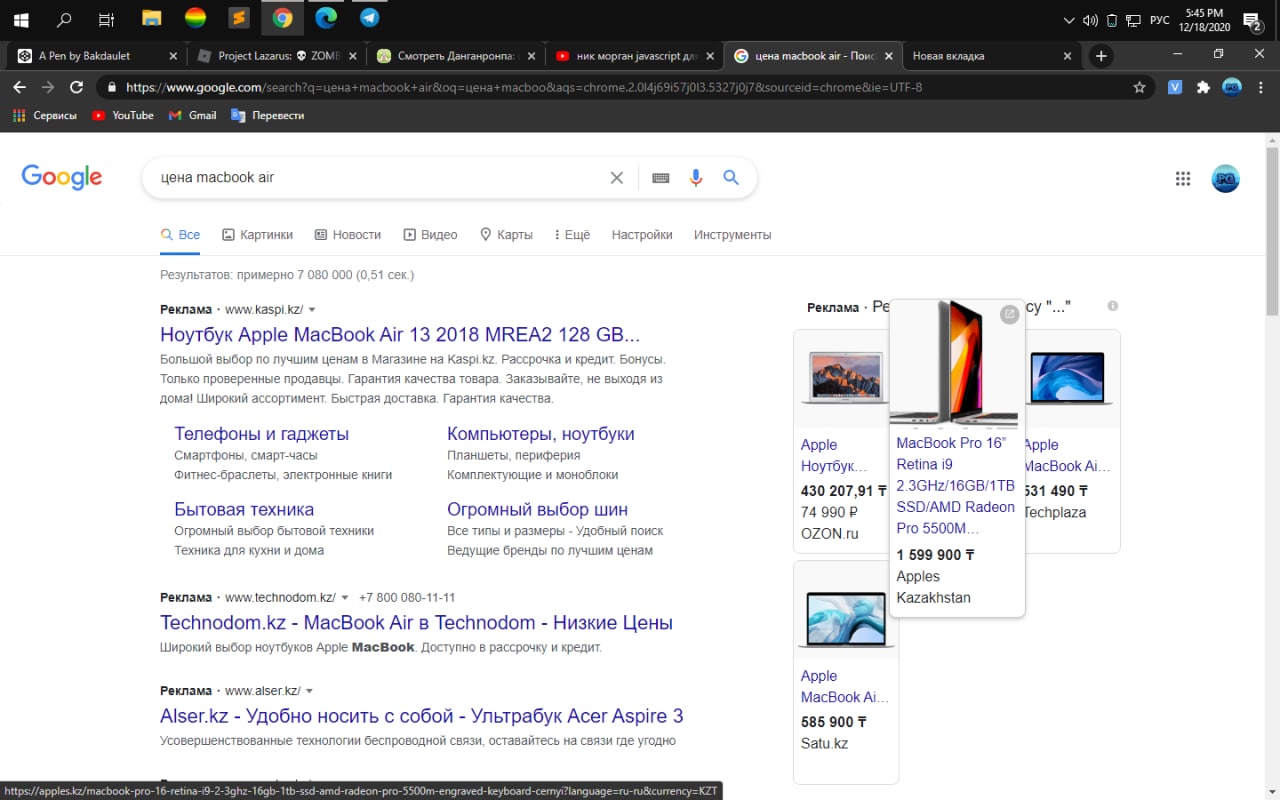Switch to Project Lazarus tab

pyautogui.click(x=277, y=56)
